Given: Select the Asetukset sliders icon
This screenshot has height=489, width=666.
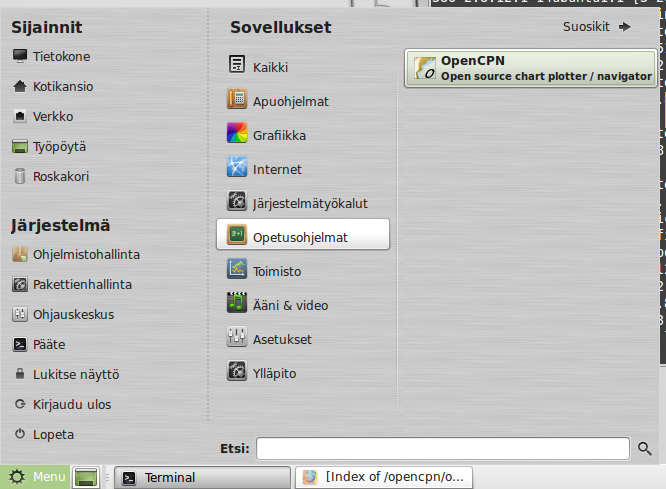Looking at the screenshot, I should [x=237, y=336].
